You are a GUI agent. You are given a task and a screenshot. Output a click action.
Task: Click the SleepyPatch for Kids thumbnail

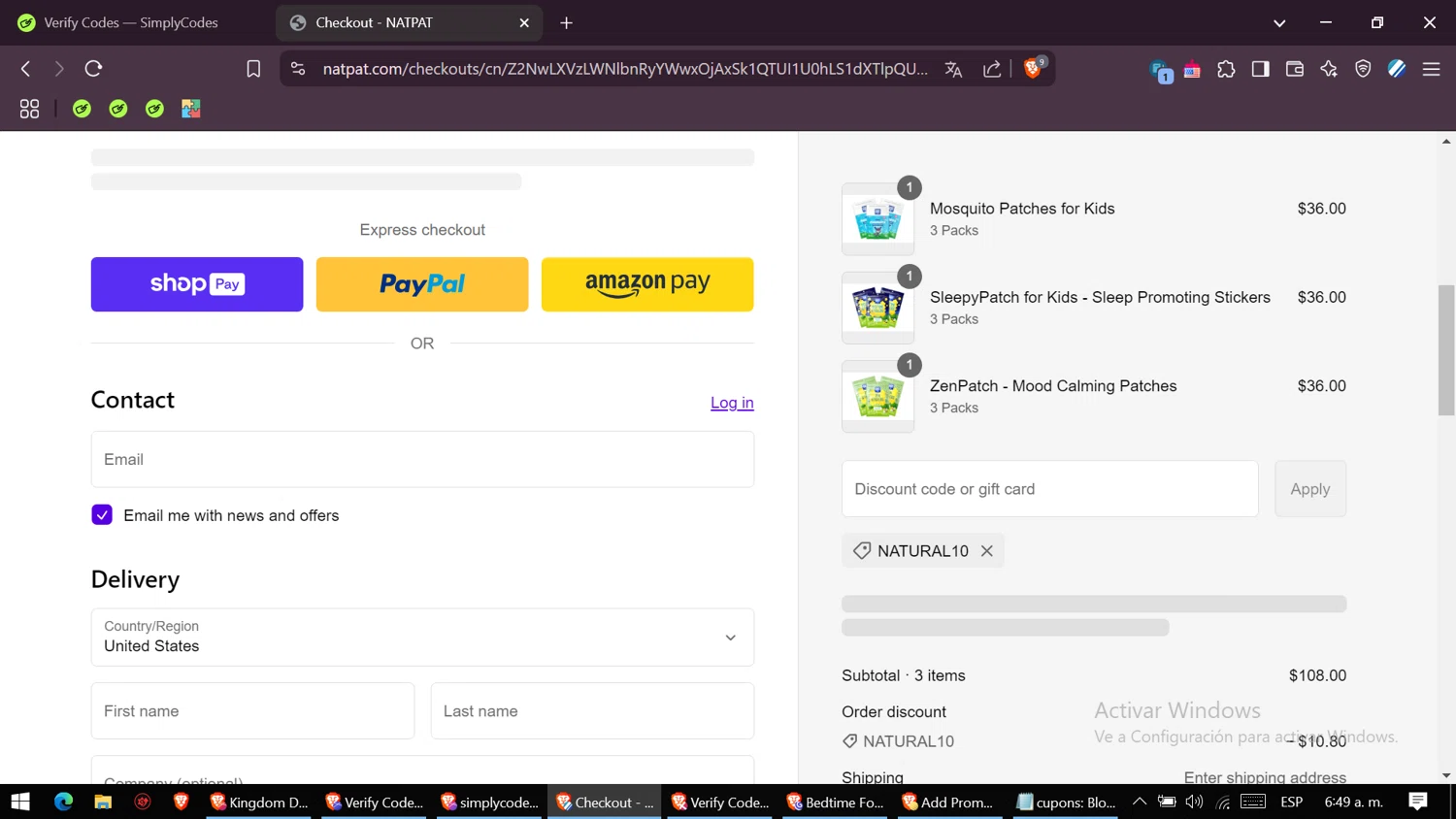click(x=877, y=308)
